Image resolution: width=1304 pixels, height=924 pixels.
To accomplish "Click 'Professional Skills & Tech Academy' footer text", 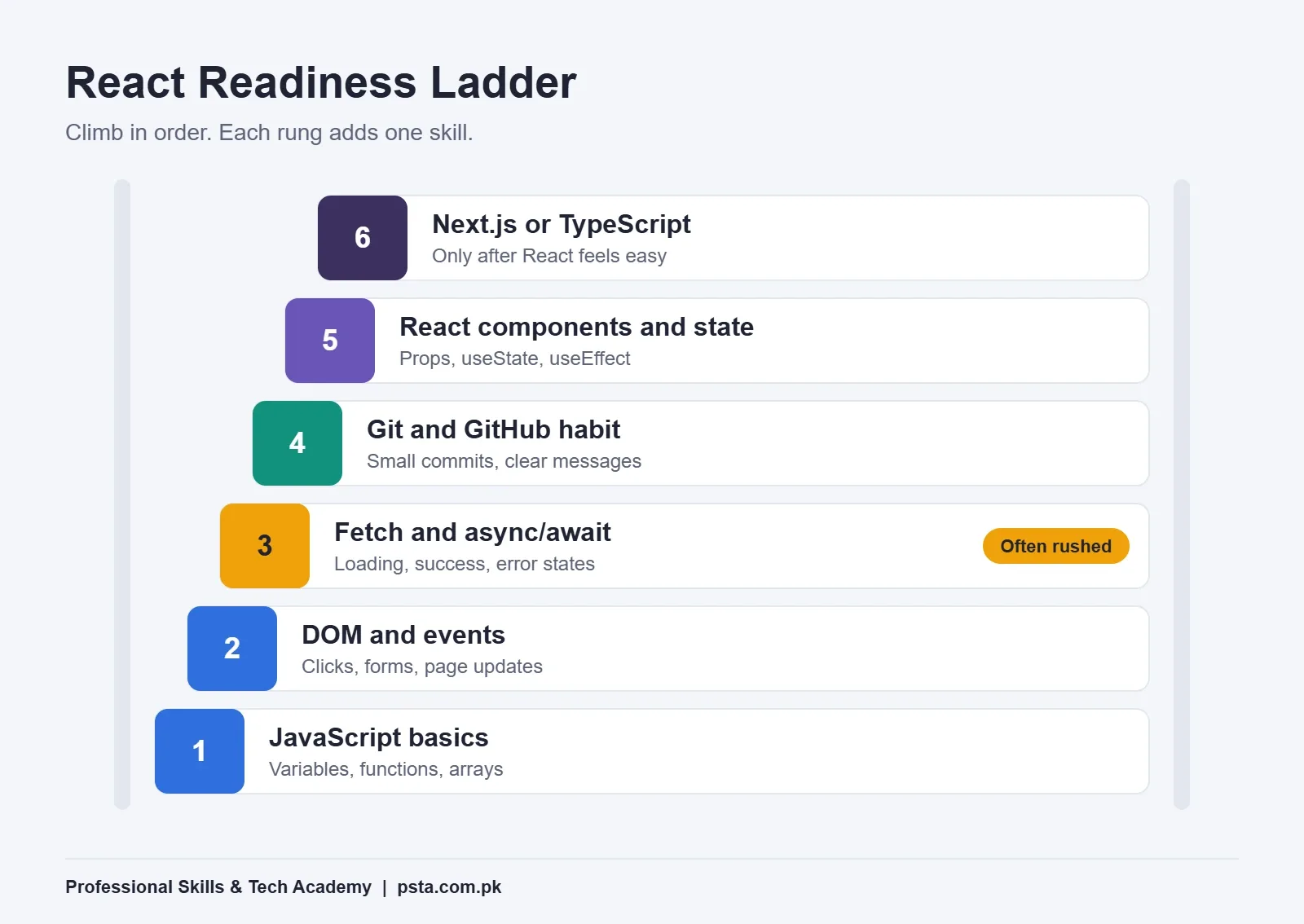I will click(218, 887).
